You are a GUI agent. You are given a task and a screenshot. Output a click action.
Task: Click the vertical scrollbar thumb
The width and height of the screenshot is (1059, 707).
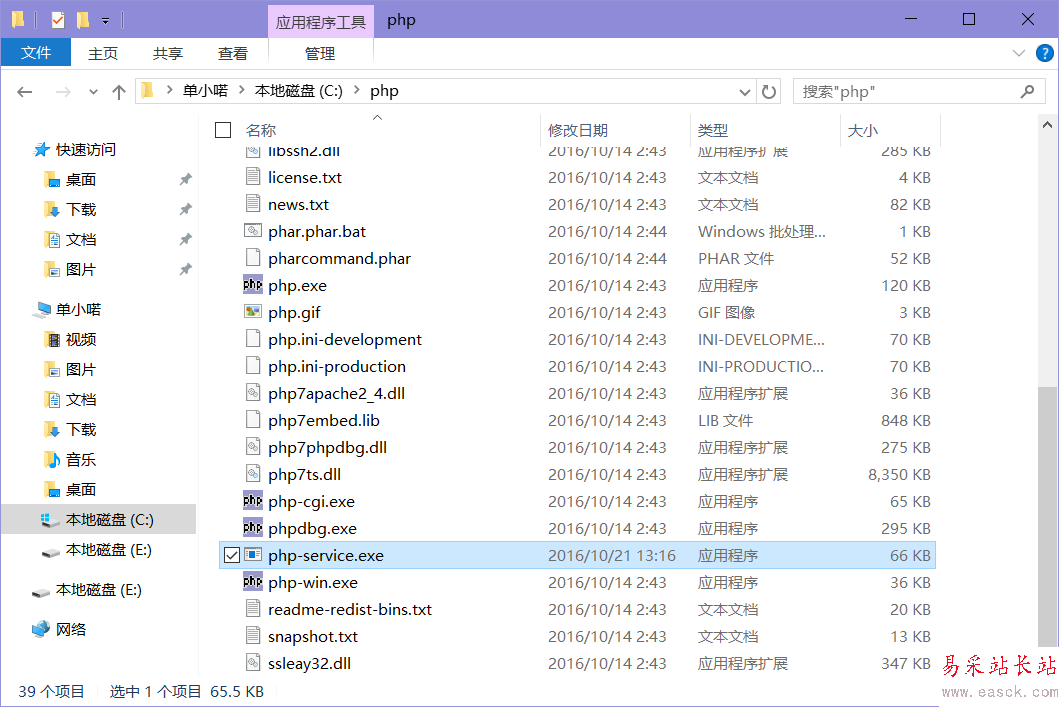click(1047, 517)
